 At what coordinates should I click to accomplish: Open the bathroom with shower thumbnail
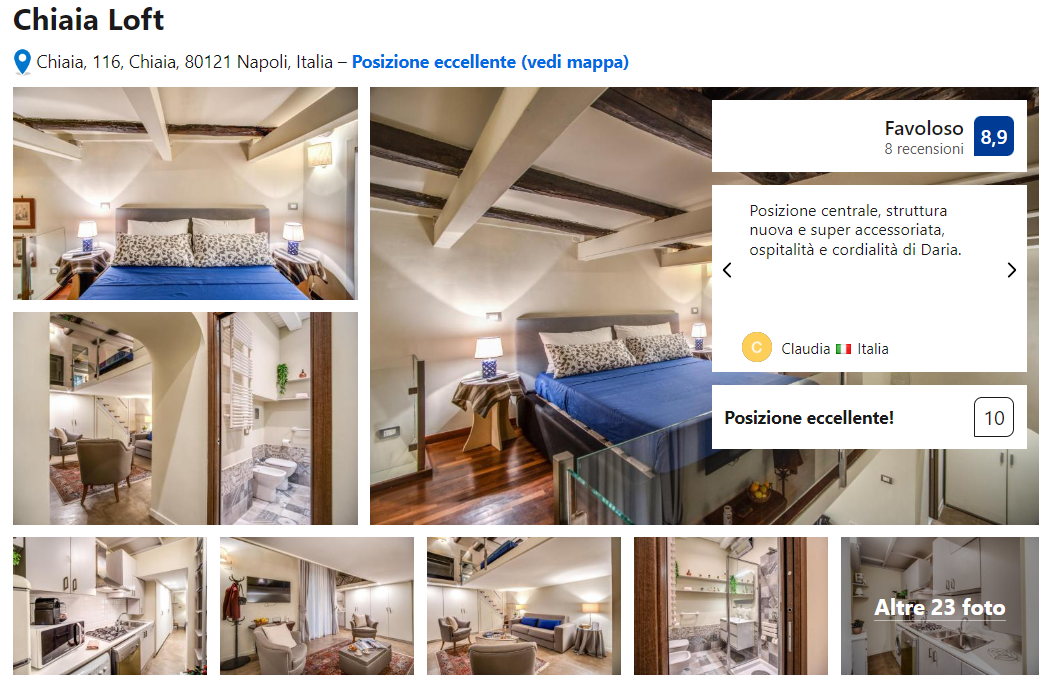731,606
